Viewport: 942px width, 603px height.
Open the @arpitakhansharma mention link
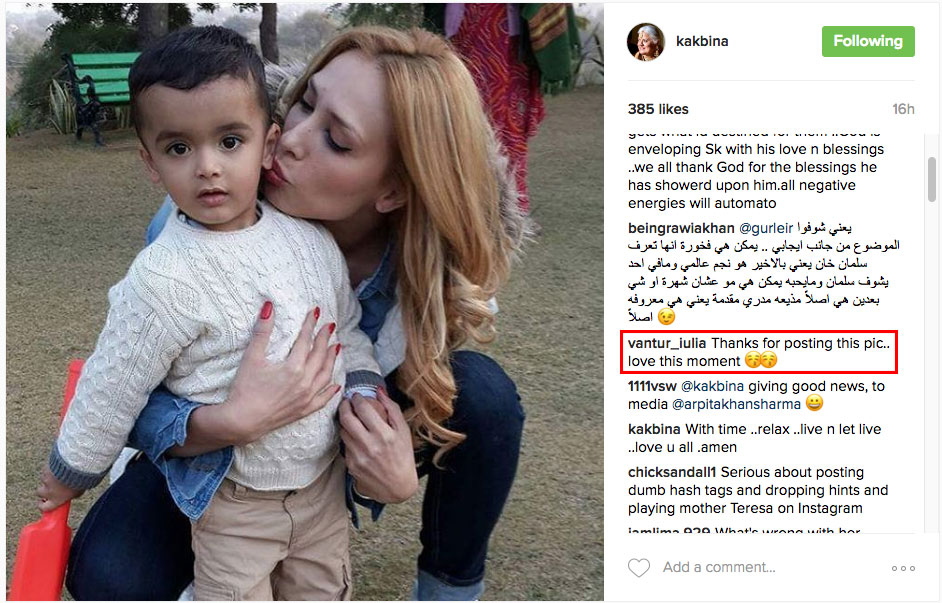click(736, 405)
